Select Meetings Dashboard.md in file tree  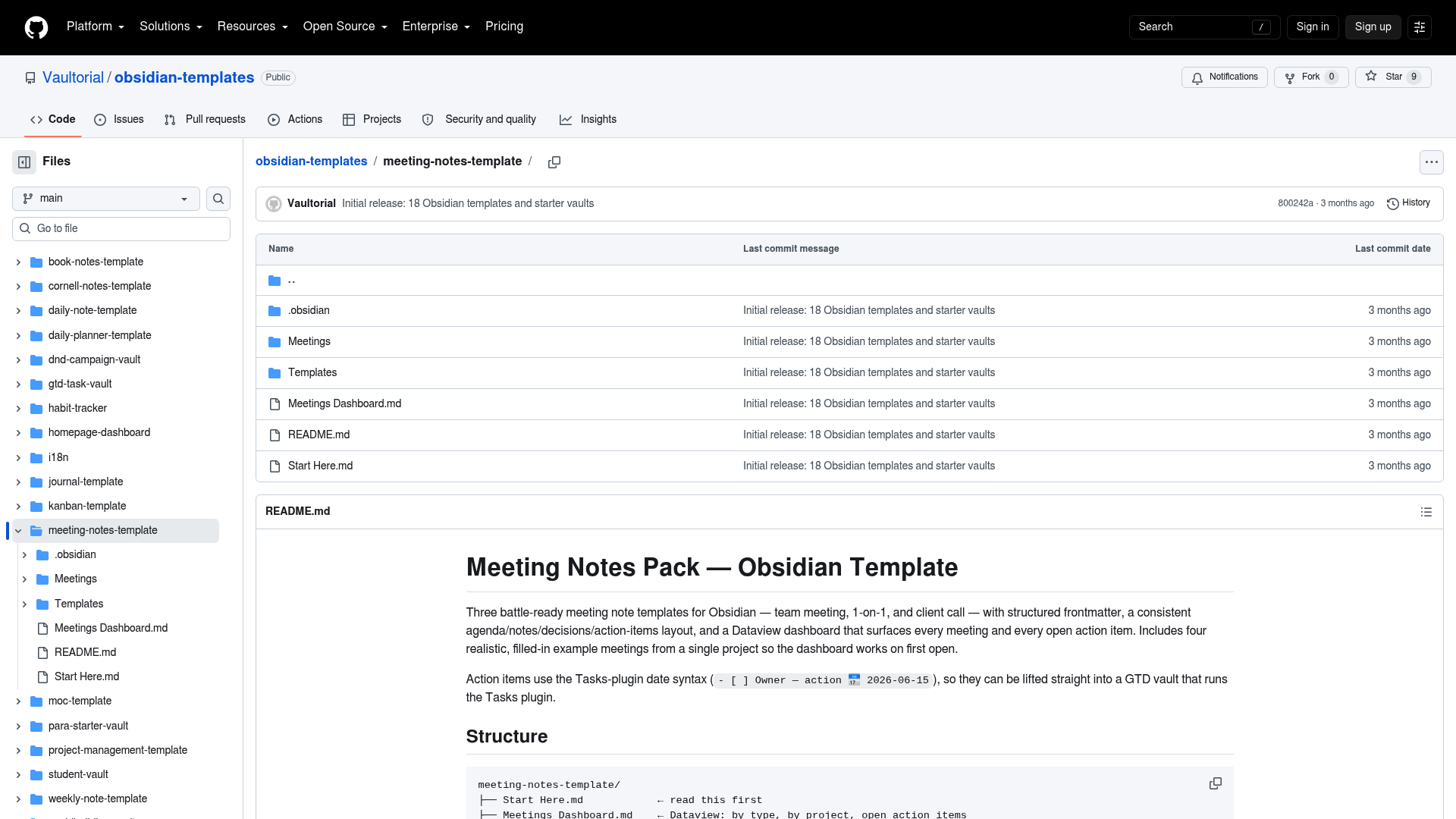[111, 629]
